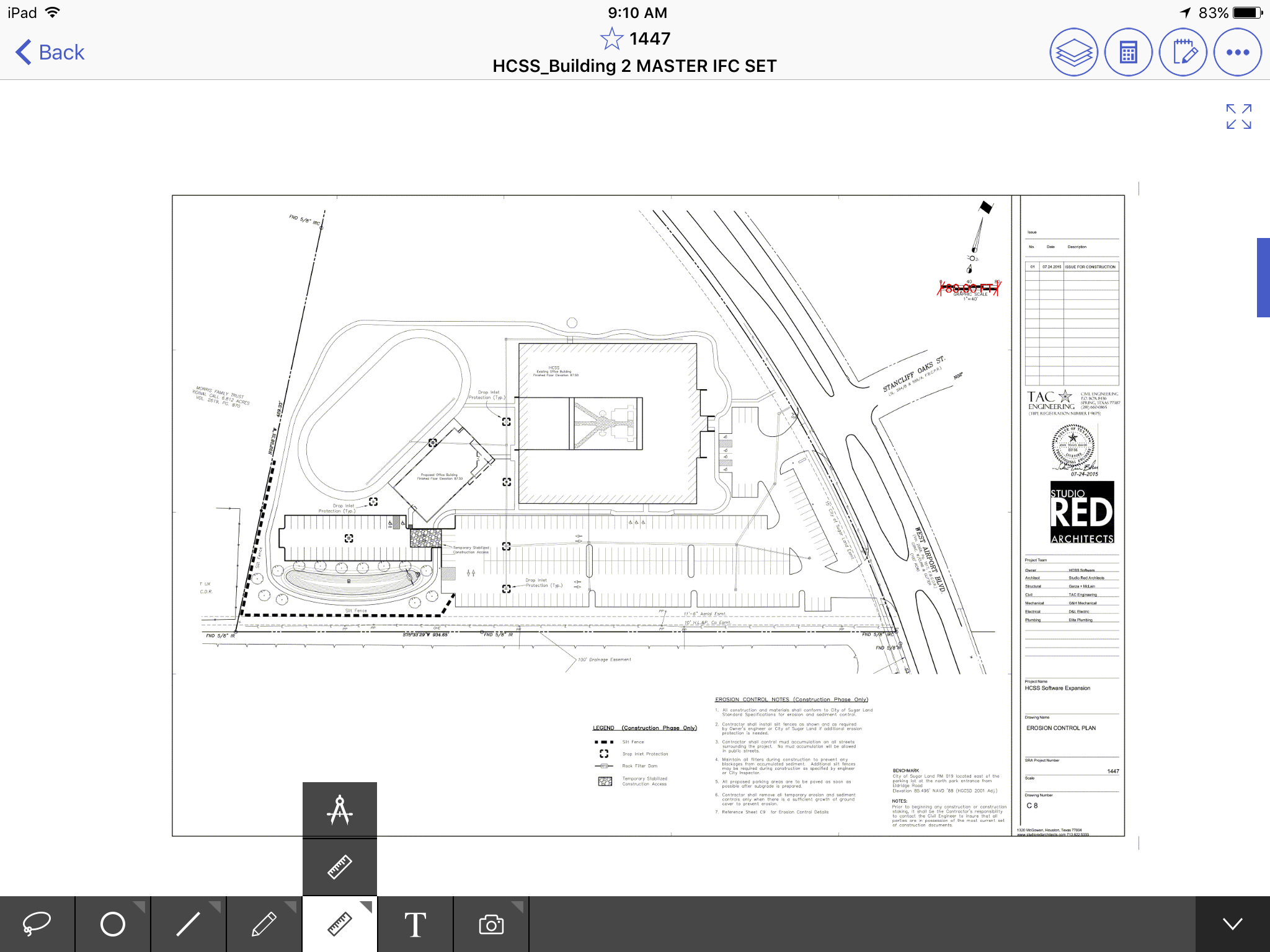1270x952 pixels.
Task: Tap the HCSS_Building 2 MASTER IFC SET title
Action: (634, 66)
